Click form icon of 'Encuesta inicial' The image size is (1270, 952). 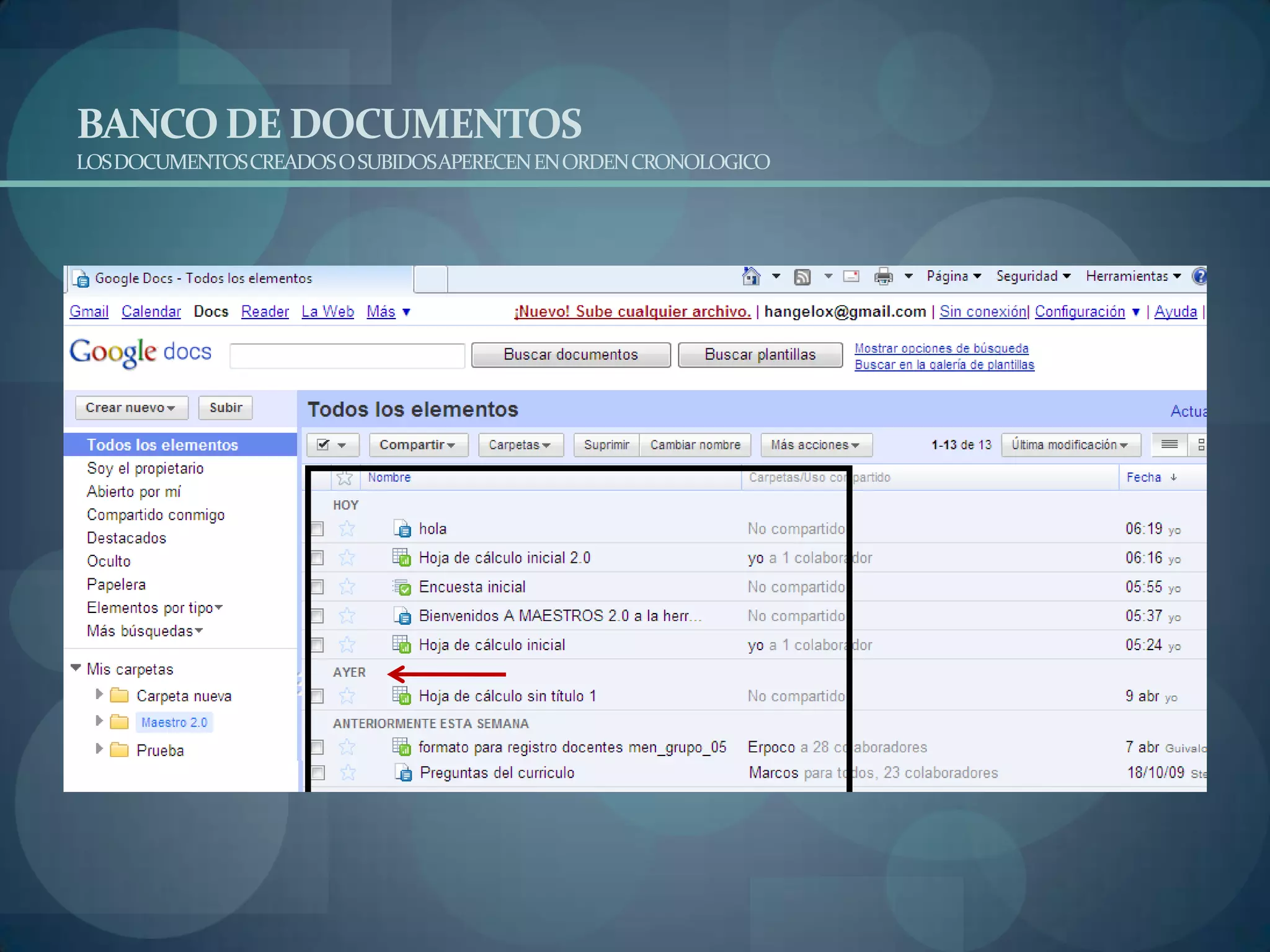pyautogui.click(x=402, y=586)
